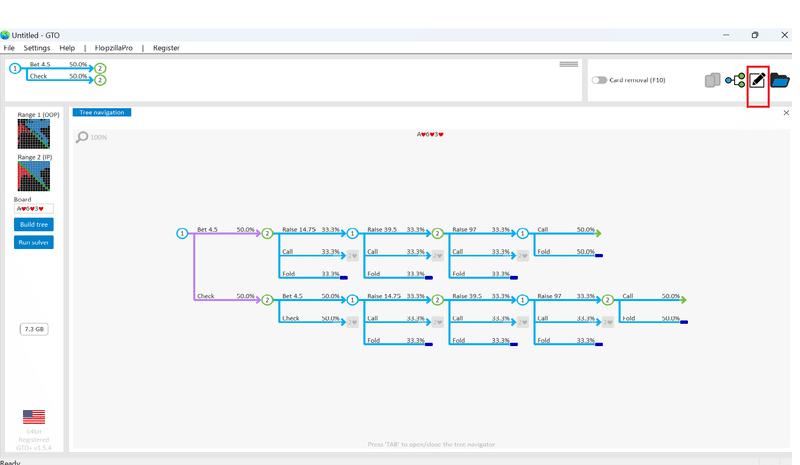Viewport: 800px width, 465px height.
Task: Click the gray copy pages icon
Action: pos(712,80)
